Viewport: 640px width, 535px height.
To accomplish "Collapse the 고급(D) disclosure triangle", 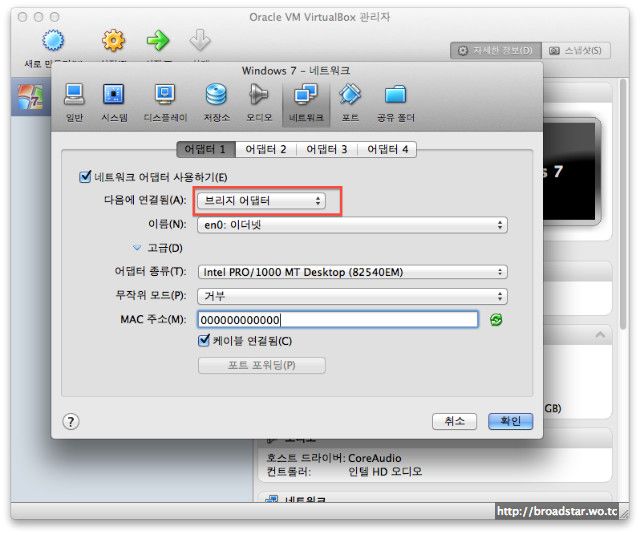I will click(x=137, y=247).
